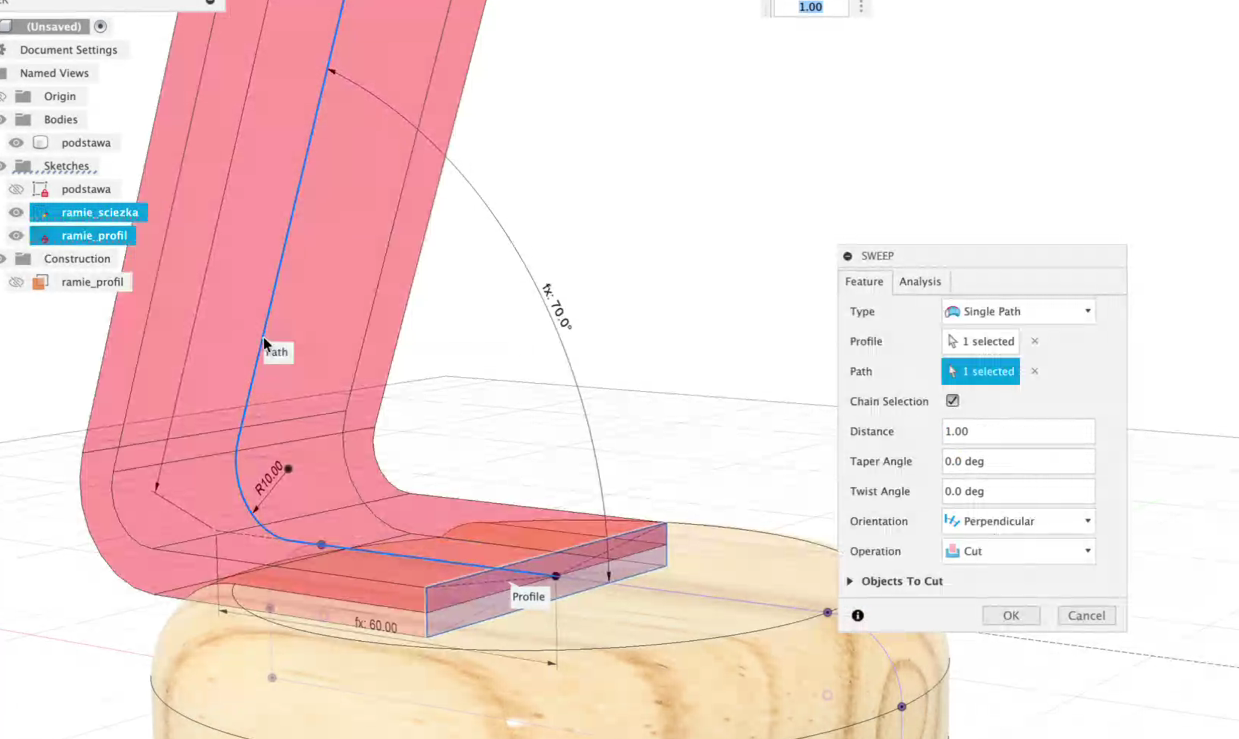Expand the Objects To Cut section

[x=850, y=581]
